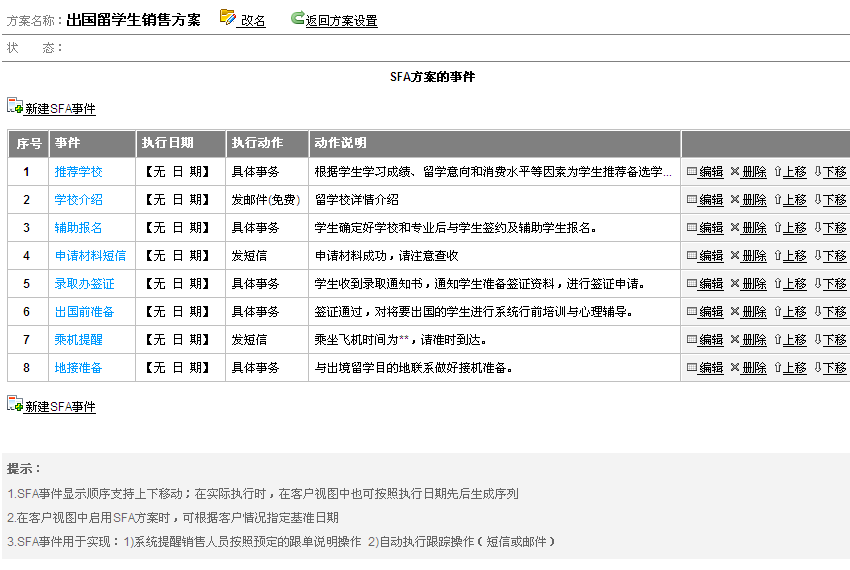Click 删除 for the 地接准备 row

coord(754,368)
